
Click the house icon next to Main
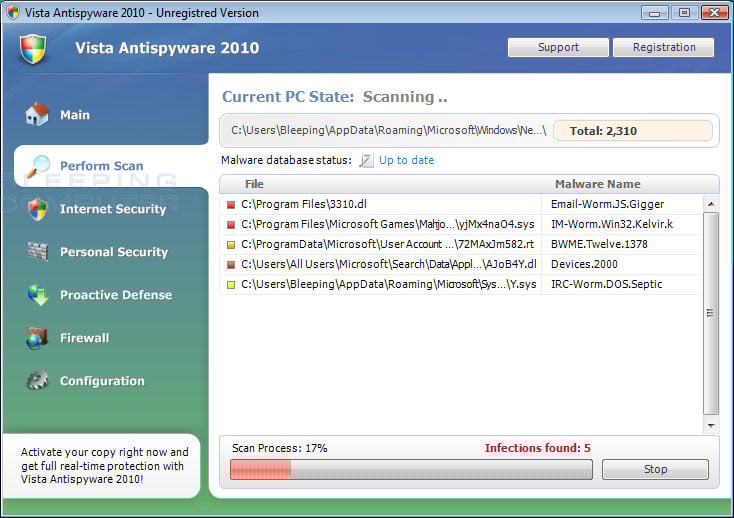click(37, 115)
